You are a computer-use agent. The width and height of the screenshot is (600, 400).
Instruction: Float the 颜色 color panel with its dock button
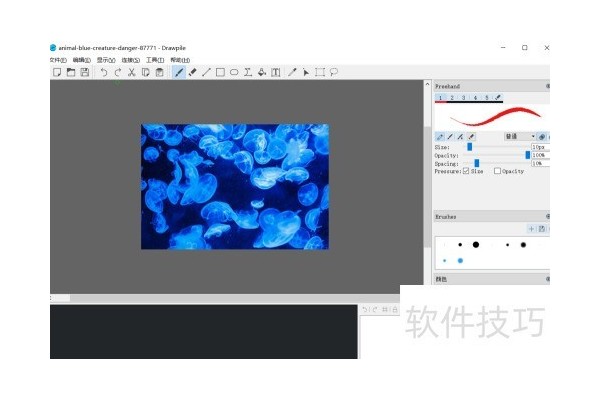tap(548, 279)
